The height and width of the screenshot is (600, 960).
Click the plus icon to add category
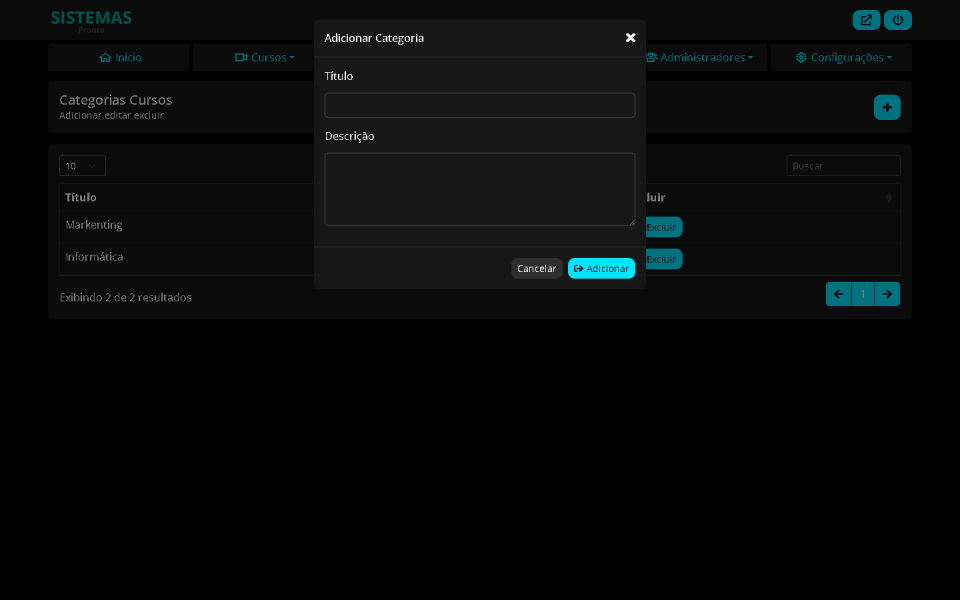[887, 107]
